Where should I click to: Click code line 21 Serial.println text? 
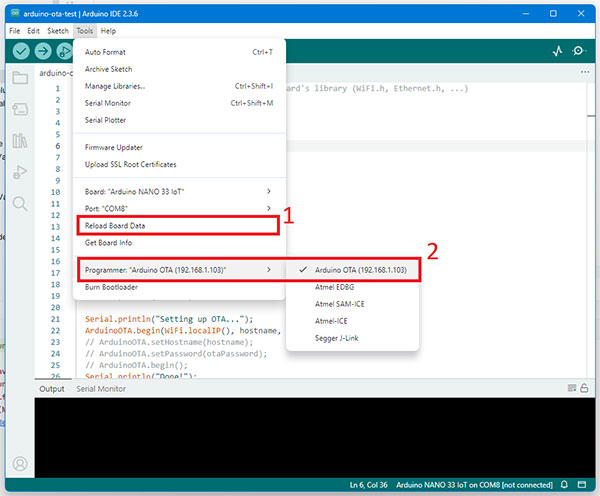[169, 319]
